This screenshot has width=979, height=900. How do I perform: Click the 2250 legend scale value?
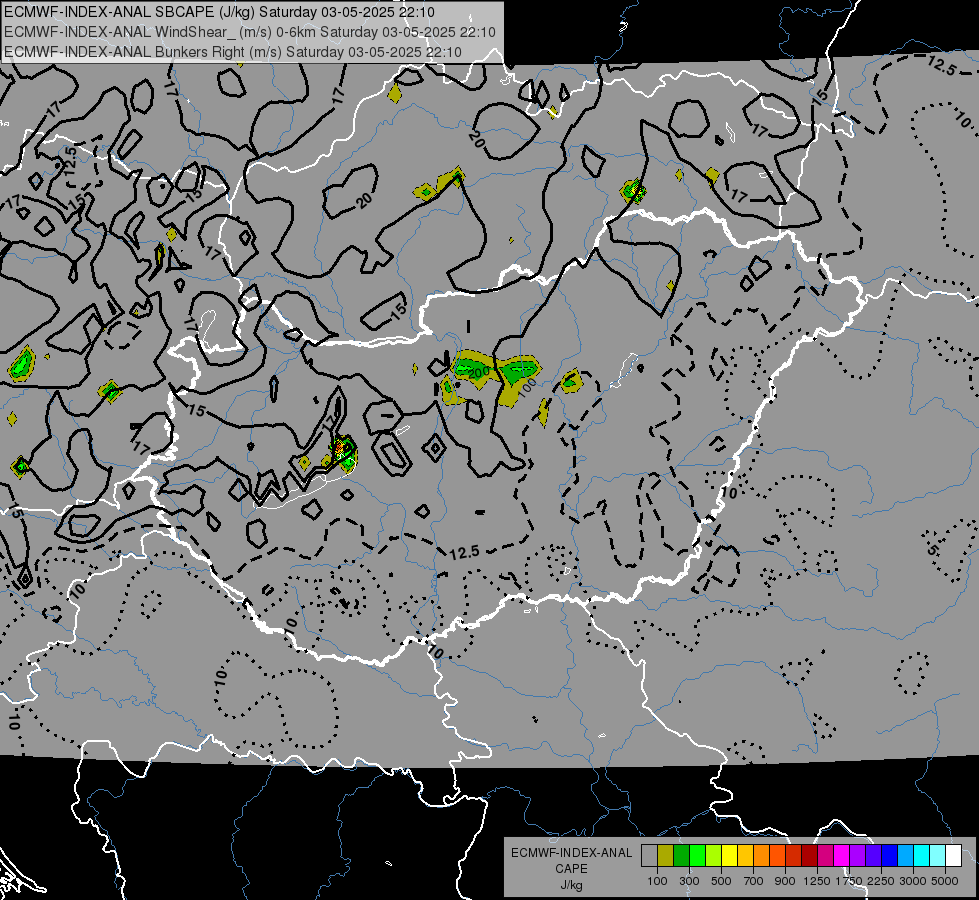(x=881, y=881)
